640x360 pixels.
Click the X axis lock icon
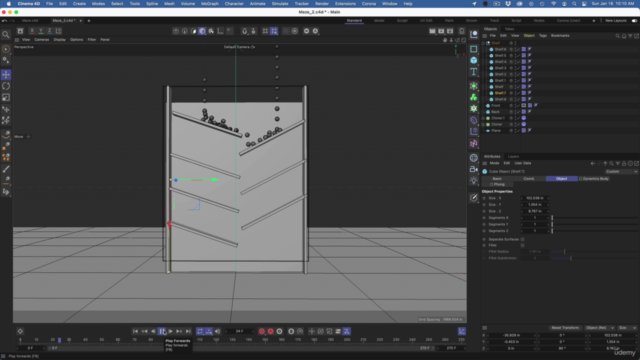tap(32, 31)
